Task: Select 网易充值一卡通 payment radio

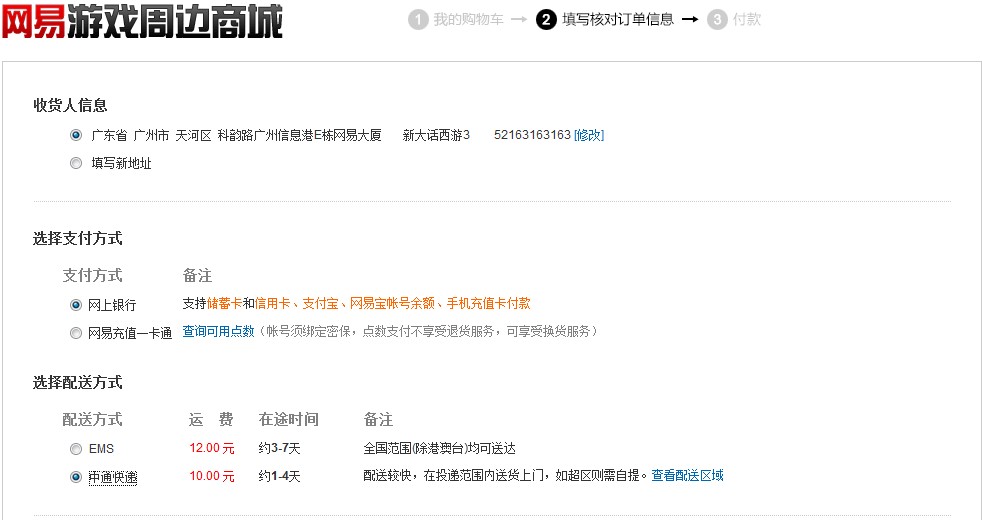Action: (76, 333)
